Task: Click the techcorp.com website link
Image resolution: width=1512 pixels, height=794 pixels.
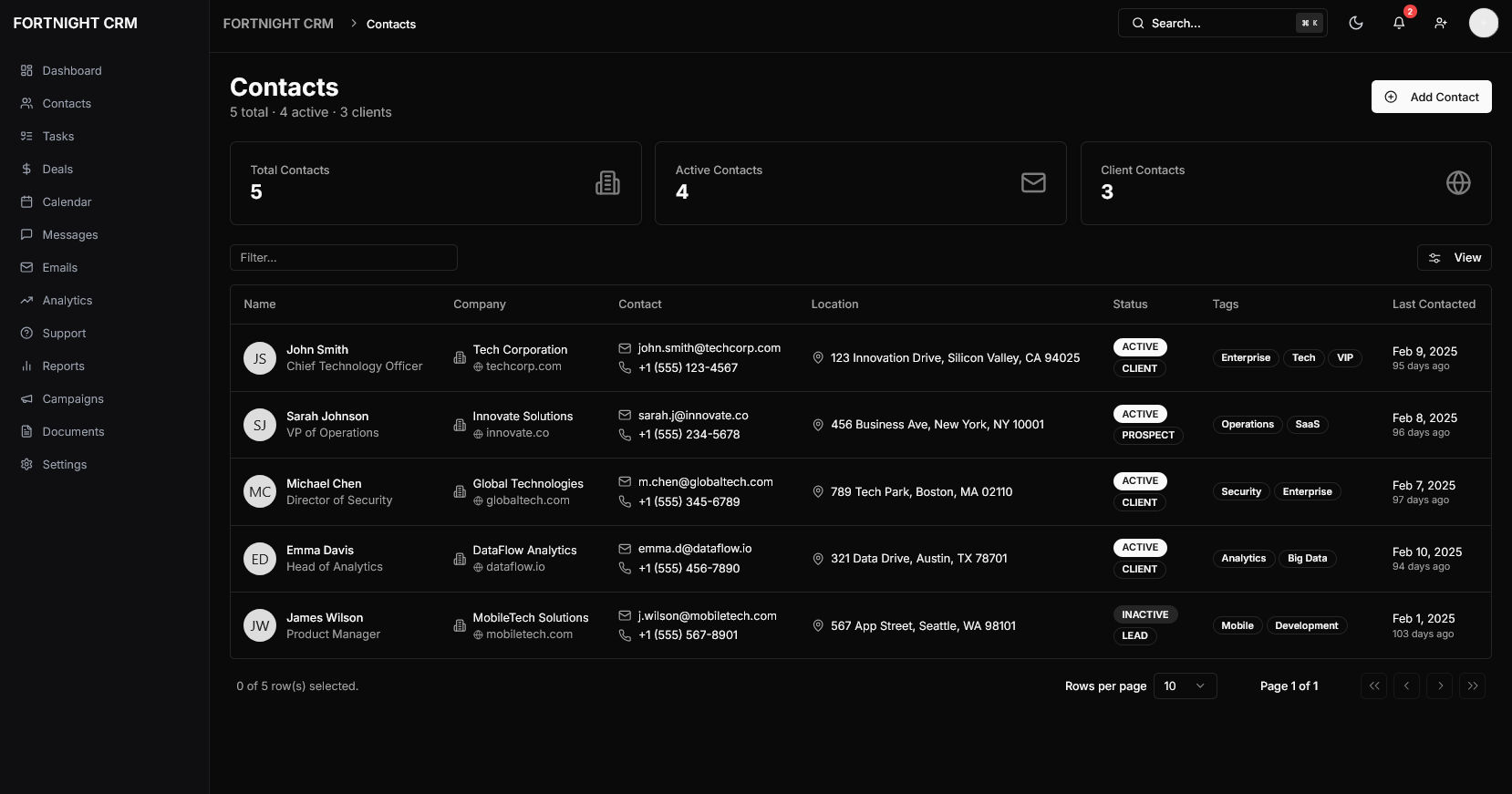Action: click(x=523, y=366)
